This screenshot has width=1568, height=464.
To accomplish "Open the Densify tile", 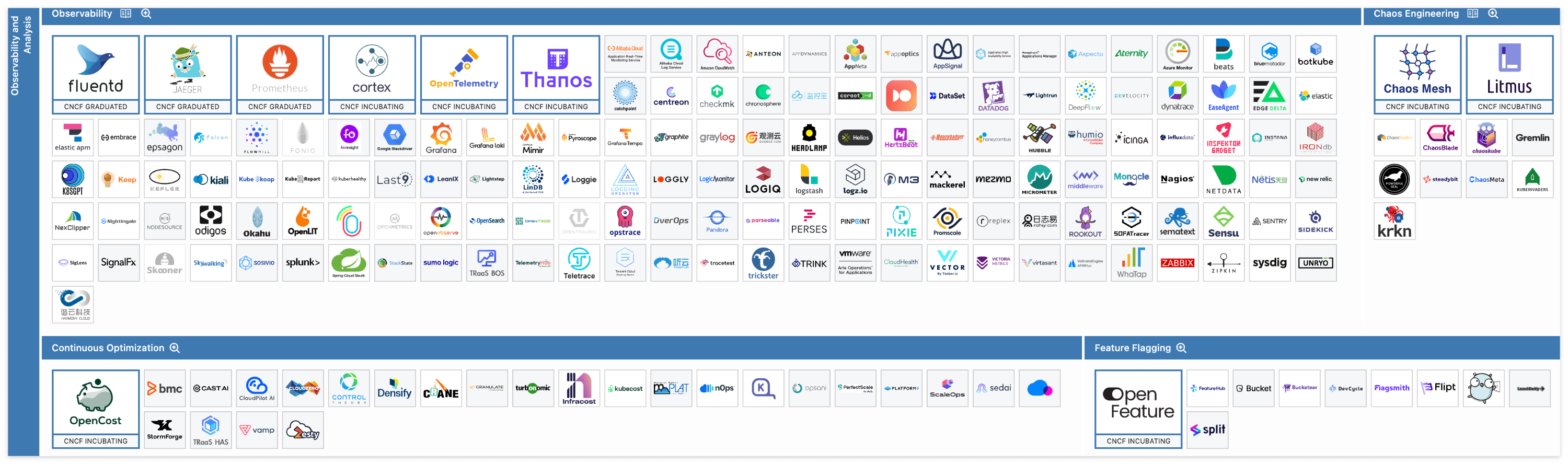I will 395,388.
